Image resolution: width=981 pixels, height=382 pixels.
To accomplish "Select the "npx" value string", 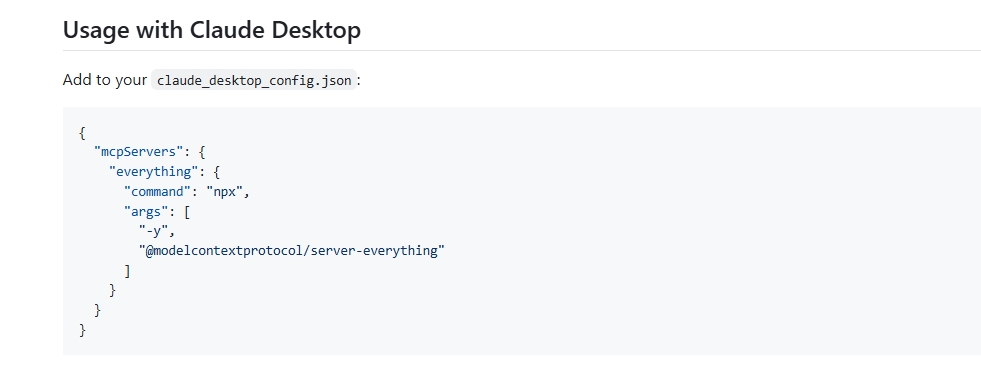I will click(x=224, y=191).
